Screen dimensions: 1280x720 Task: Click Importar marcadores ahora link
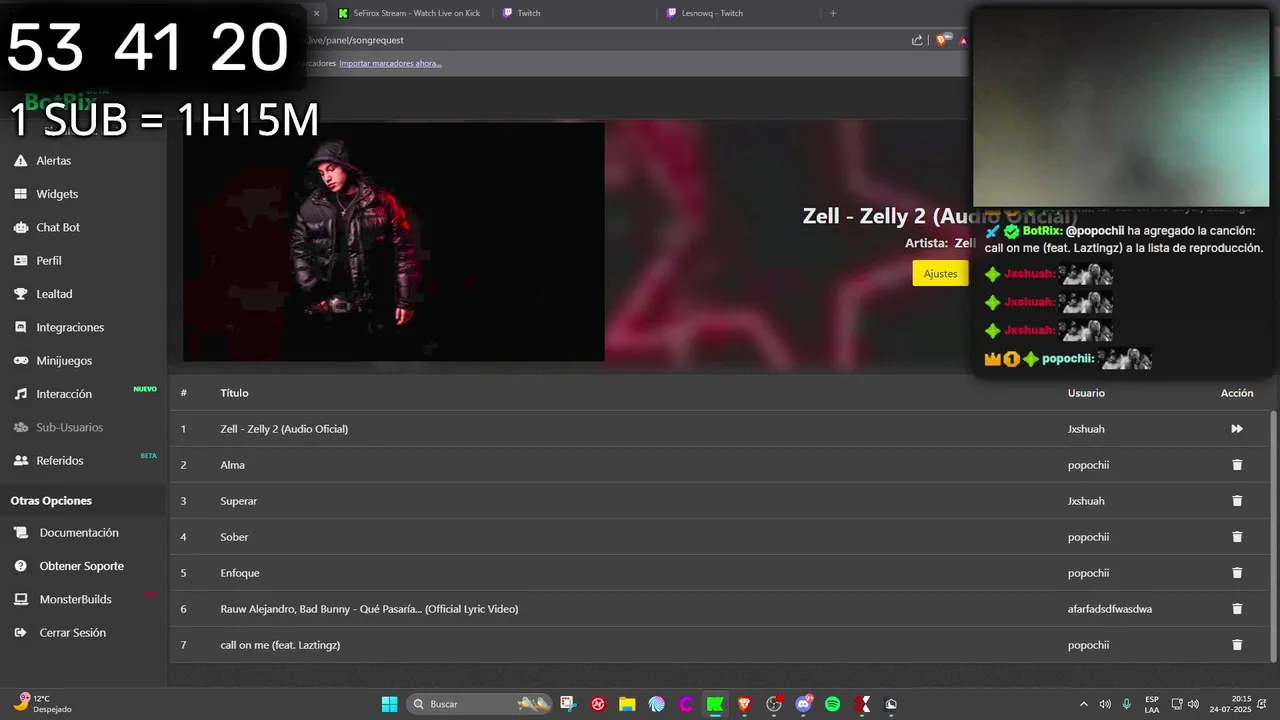(390, 63)
